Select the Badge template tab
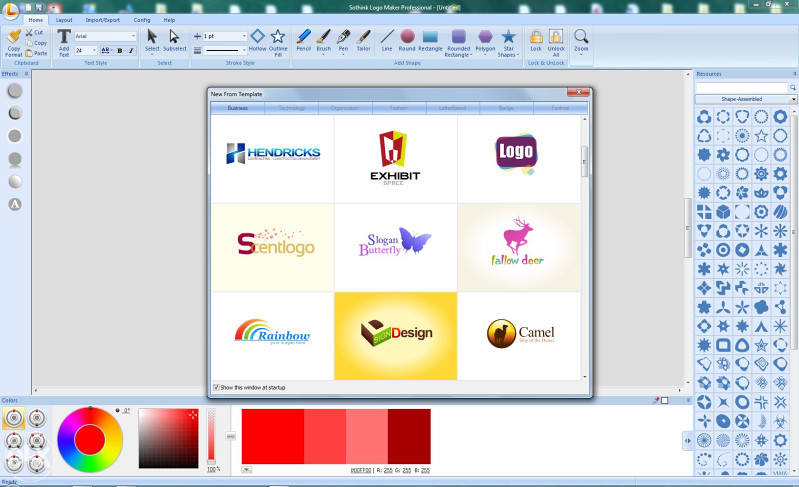This screenshot has width=799, height=487. (507, 108)
